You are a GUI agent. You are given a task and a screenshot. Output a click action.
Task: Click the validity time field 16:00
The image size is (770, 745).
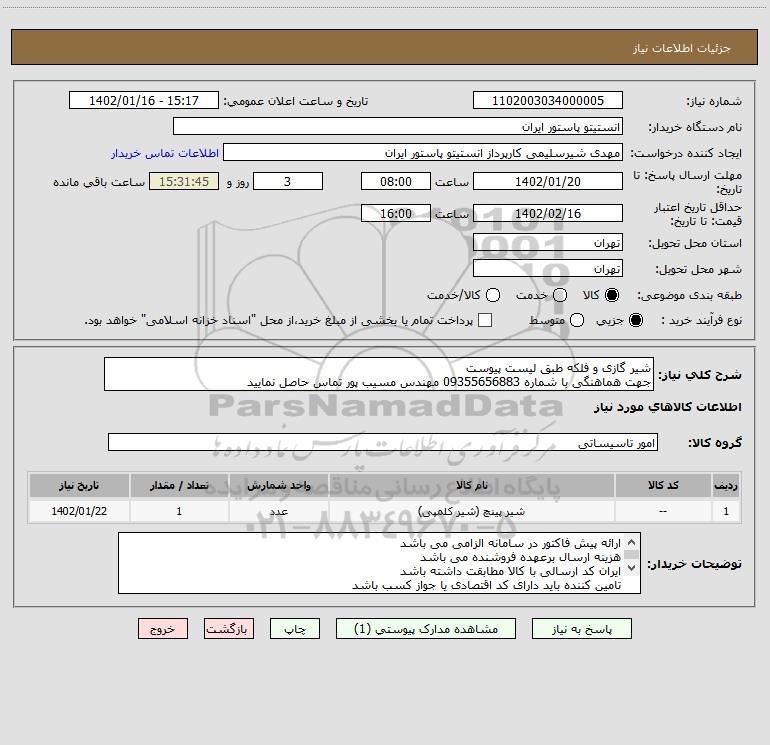click(x=396, y=214)
